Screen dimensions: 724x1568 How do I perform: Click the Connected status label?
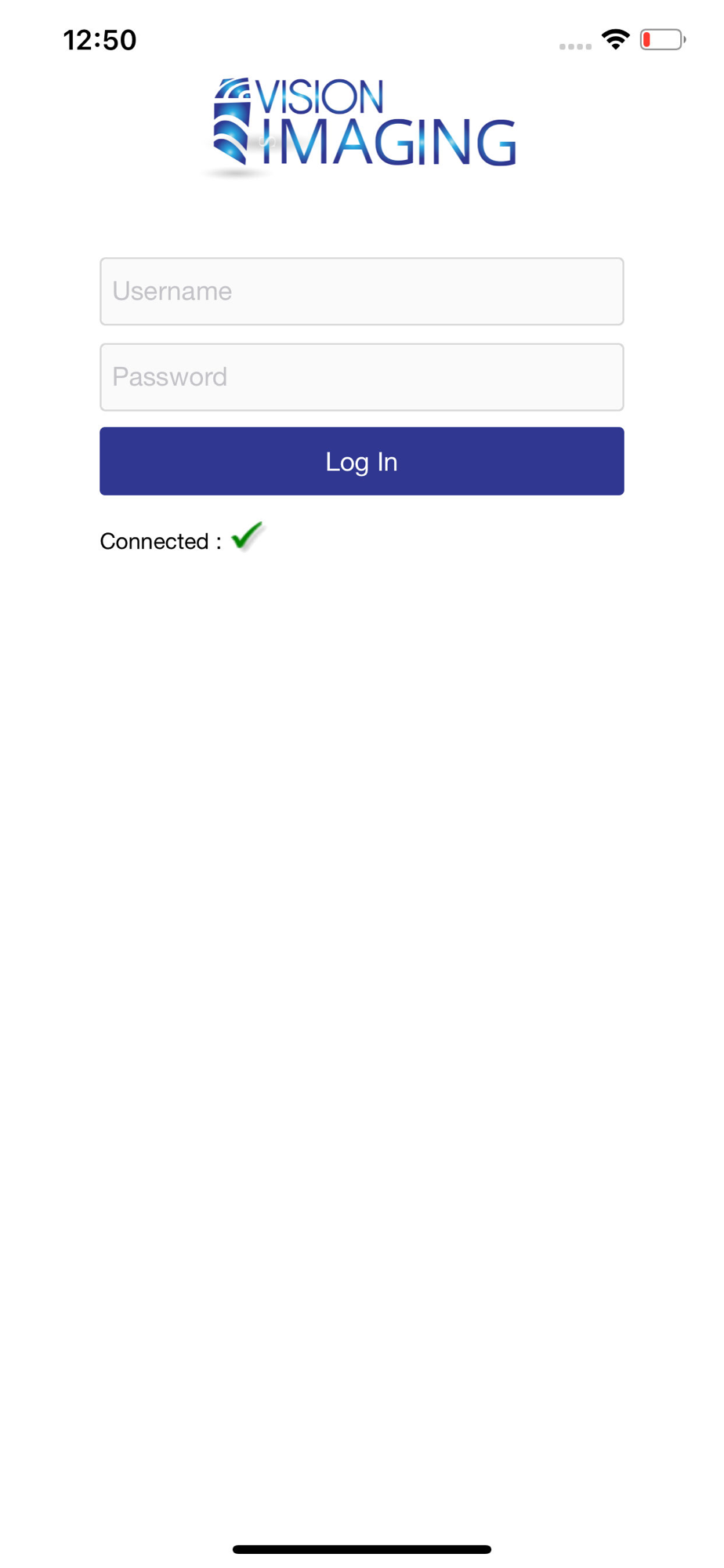161,541
